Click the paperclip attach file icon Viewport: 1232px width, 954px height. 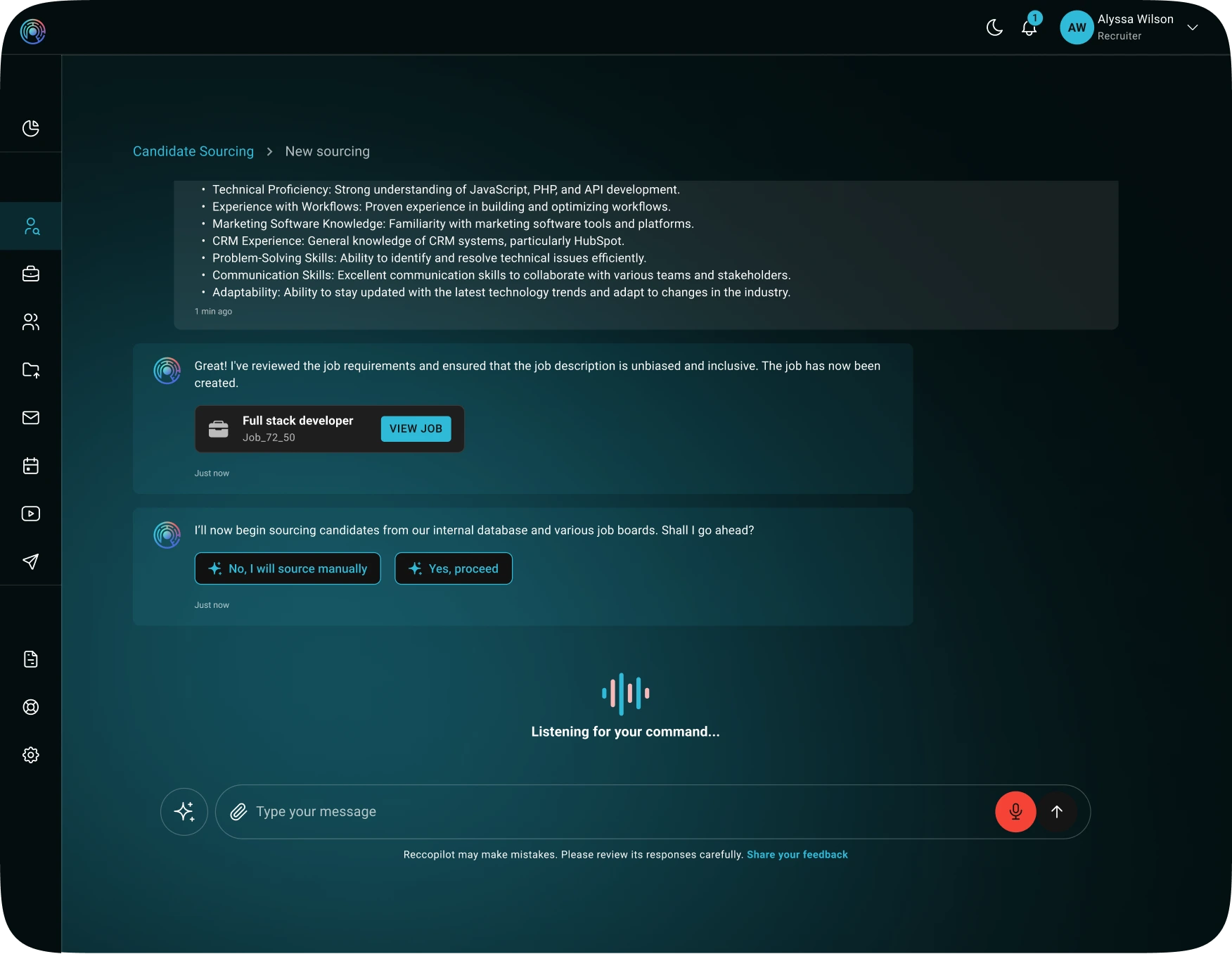(239, 812)
